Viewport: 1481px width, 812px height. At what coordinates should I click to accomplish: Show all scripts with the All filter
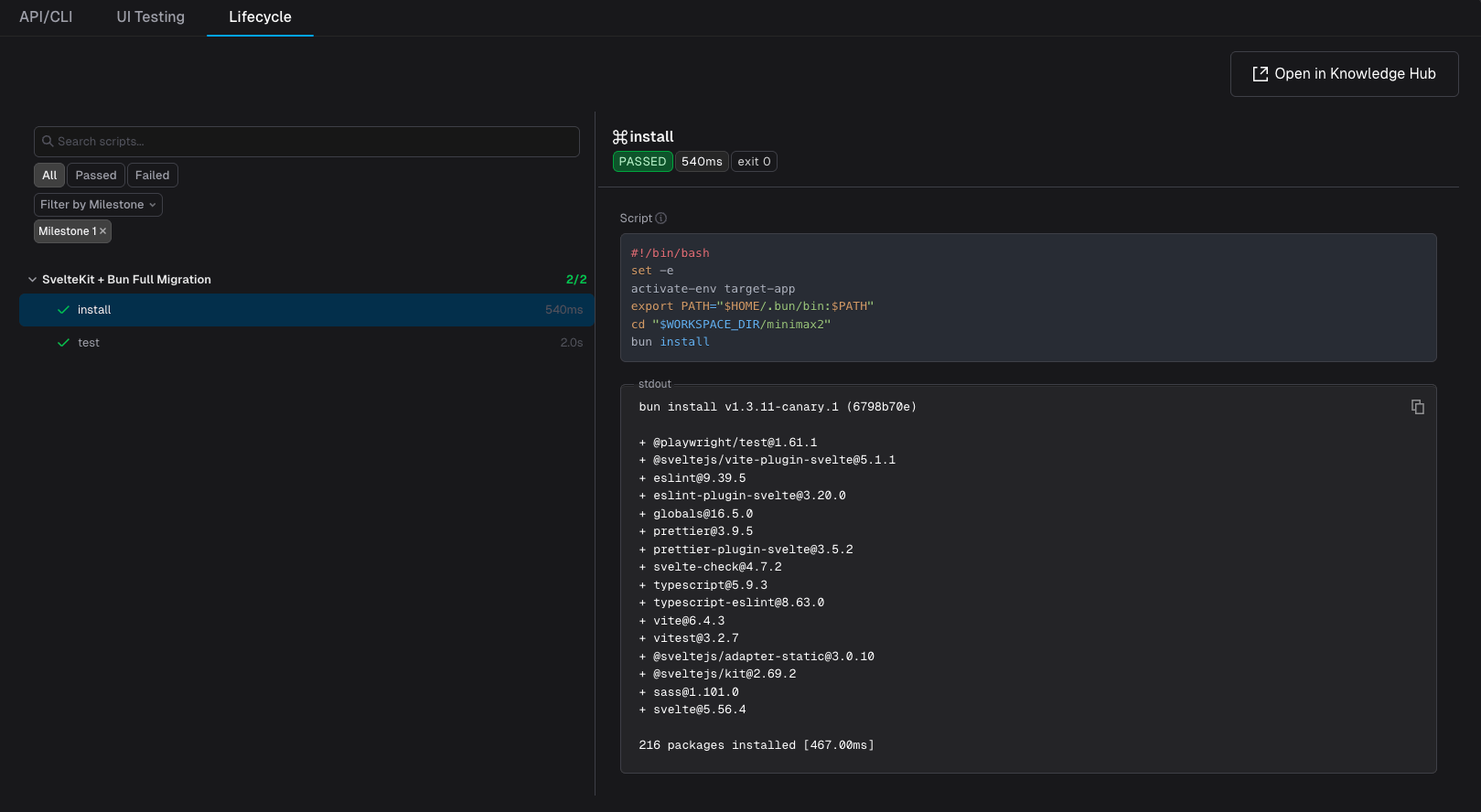[x=49, y=176]
